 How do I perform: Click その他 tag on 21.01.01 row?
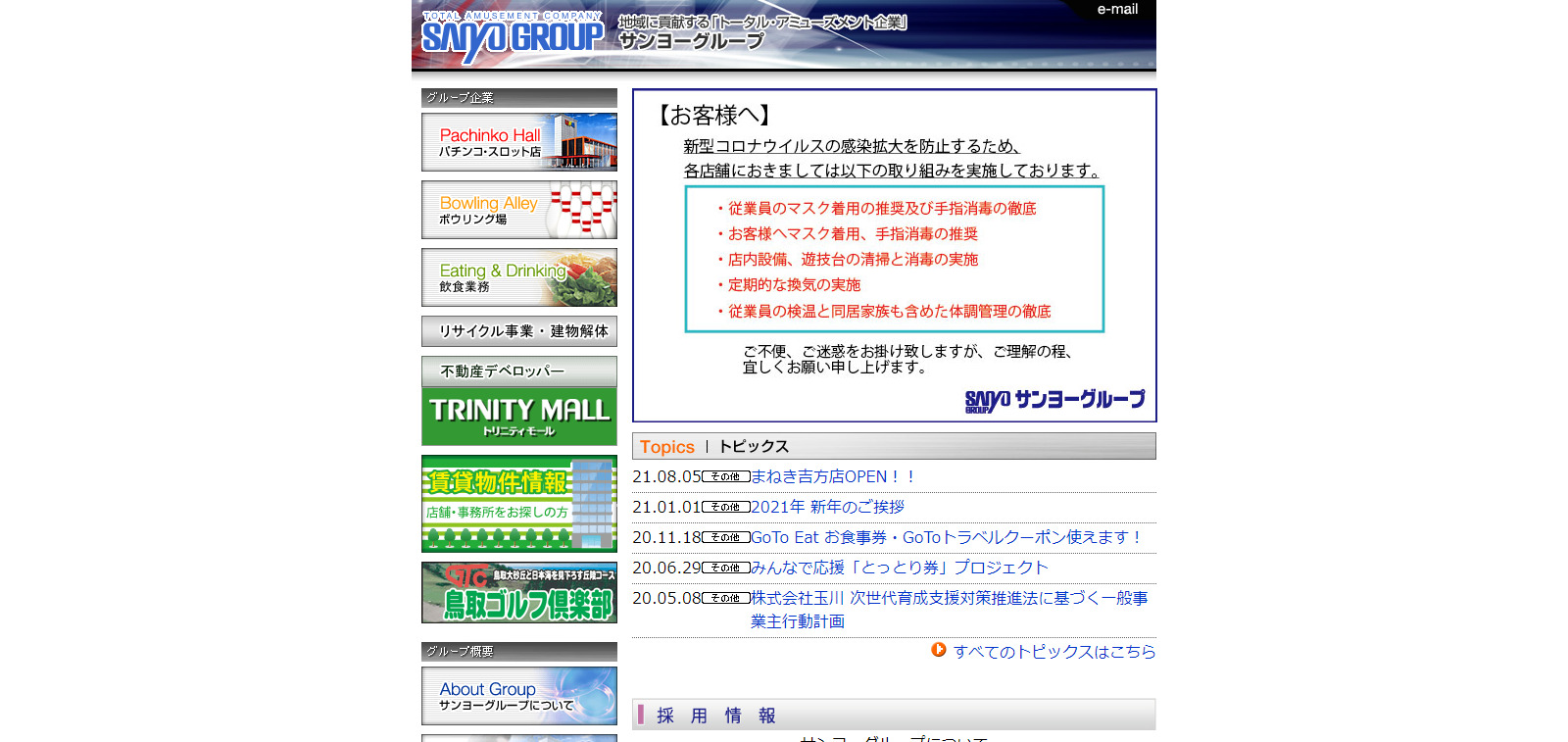(726, 507)
